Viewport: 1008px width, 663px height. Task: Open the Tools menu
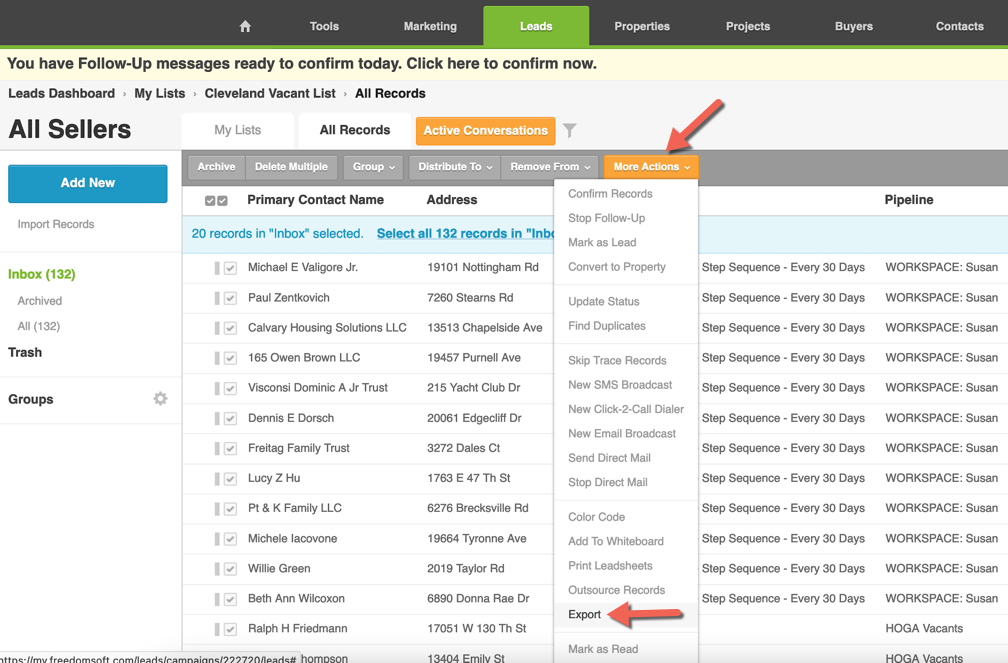pos(324,26)
